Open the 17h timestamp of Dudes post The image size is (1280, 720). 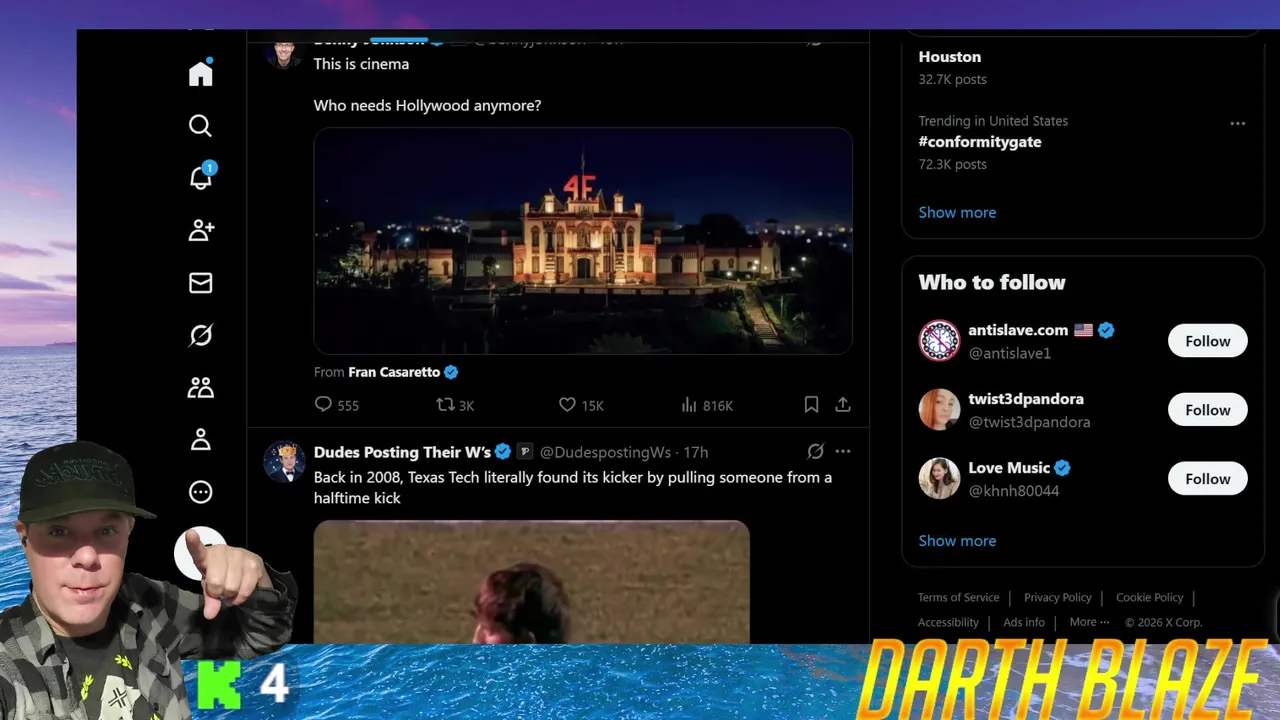[x=696, y=452]
